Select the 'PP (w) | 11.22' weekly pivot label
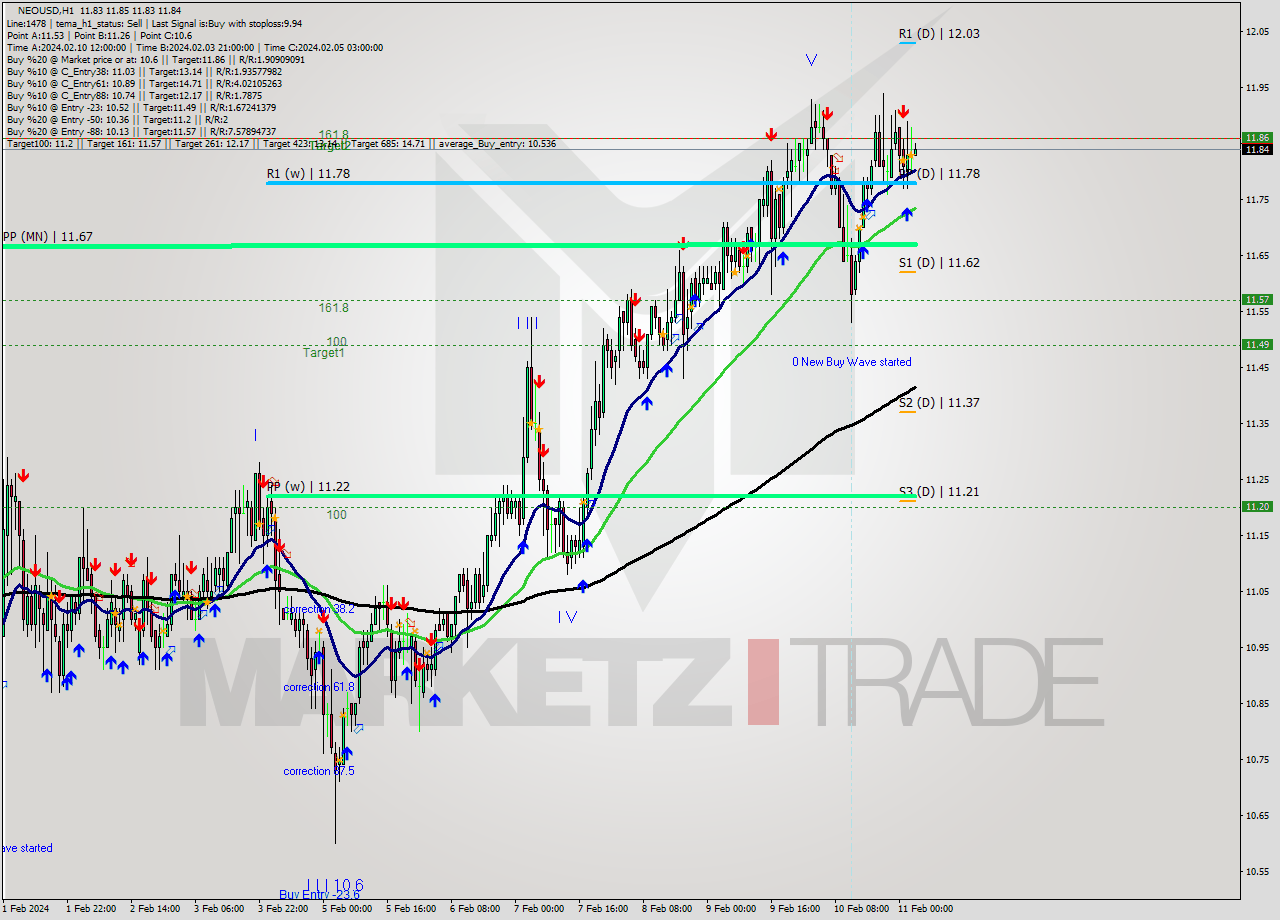Screen dimensions: 1280x920 click(308, 486)
